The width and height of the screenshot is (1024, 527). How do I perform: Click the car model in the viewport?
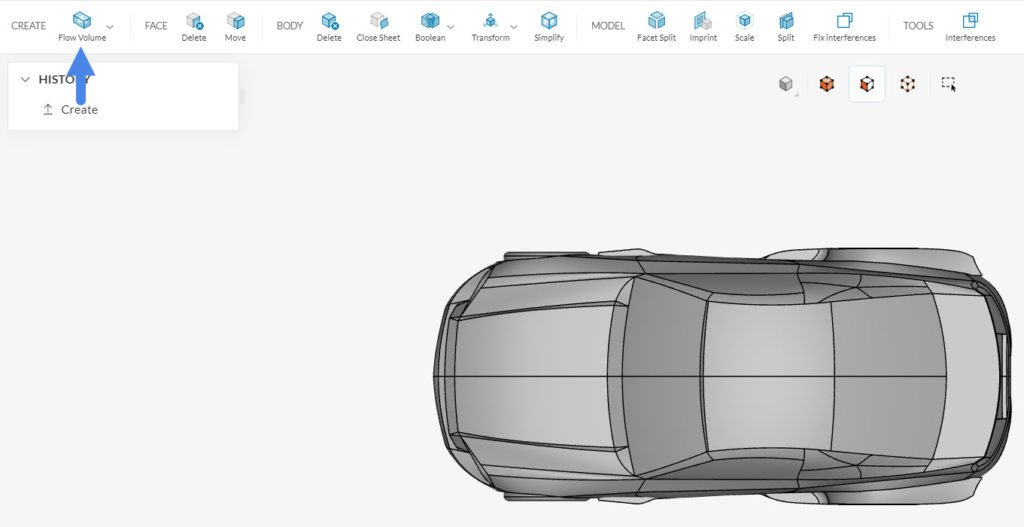pyautogui.click(x=724, y=375)
